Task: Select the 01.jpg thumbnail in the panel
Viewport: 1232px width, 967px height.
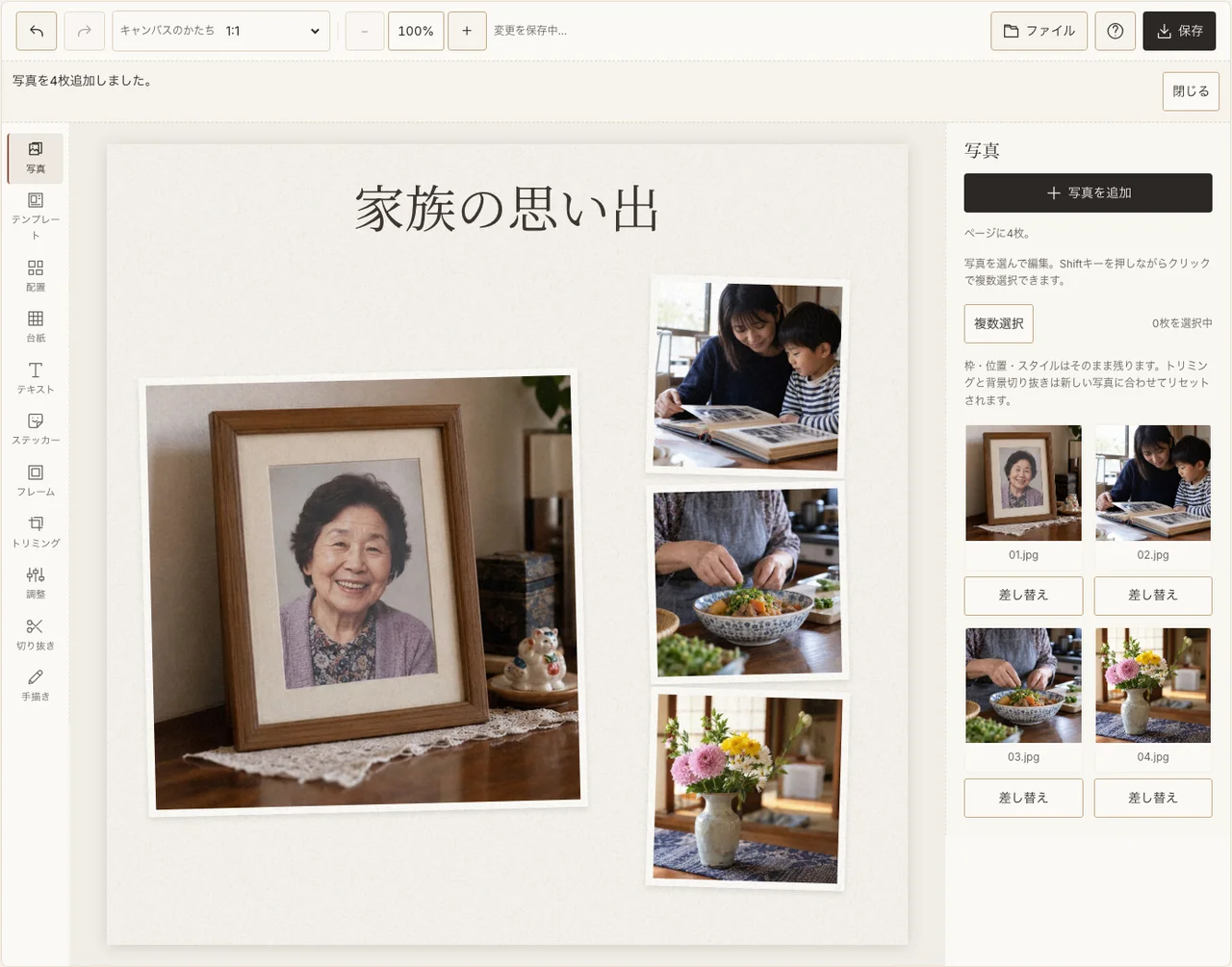Action: [x=1024, y=483]
